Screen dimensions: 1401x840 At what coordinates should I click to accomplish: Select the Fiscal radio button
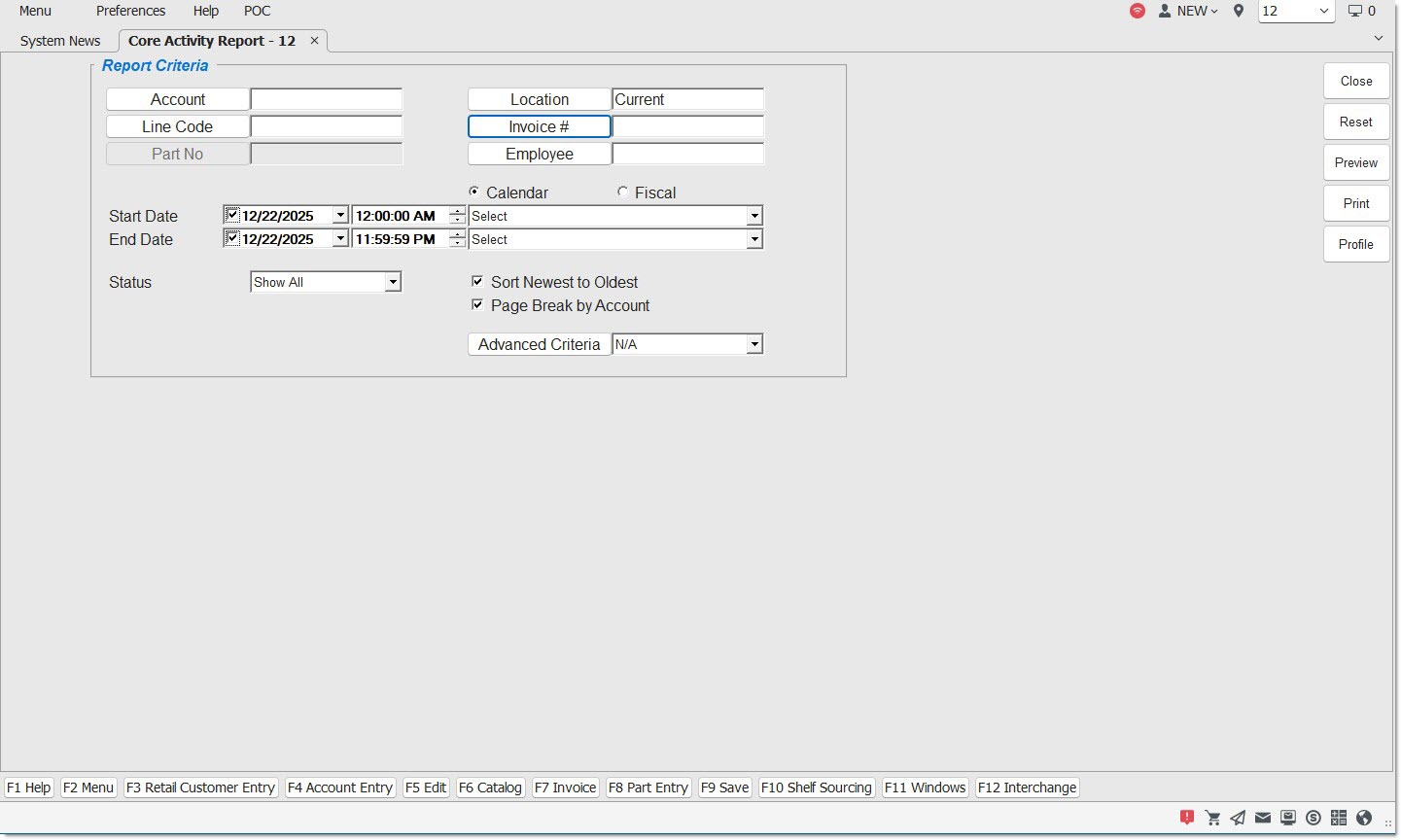(623, 192)
